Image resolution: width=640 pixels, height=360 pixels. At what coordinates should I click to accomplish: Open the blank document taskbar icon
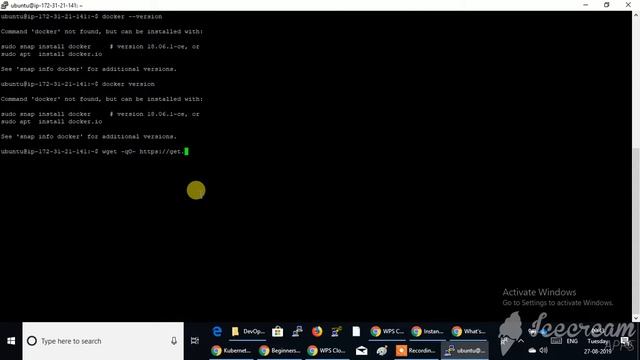point(356,331)
